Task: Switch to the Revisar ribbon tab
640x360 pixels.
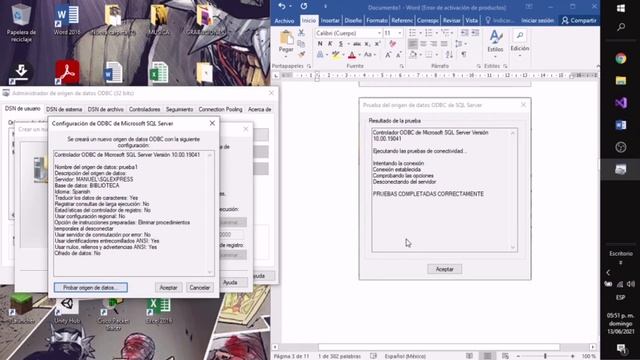Action: point(451,20)
